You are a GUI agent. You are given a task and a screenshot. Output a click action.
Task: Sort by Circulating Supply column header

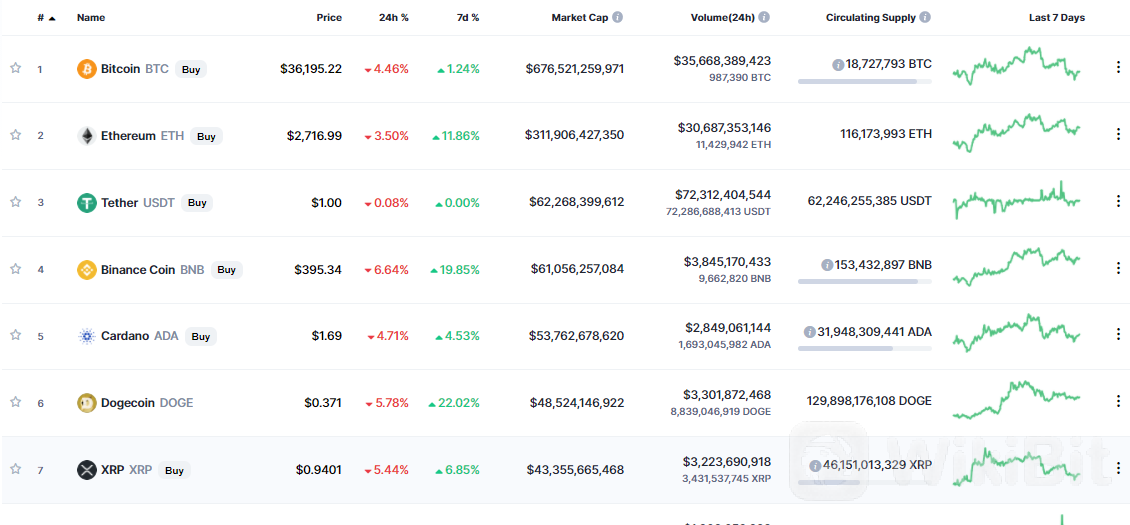(871, 17)
